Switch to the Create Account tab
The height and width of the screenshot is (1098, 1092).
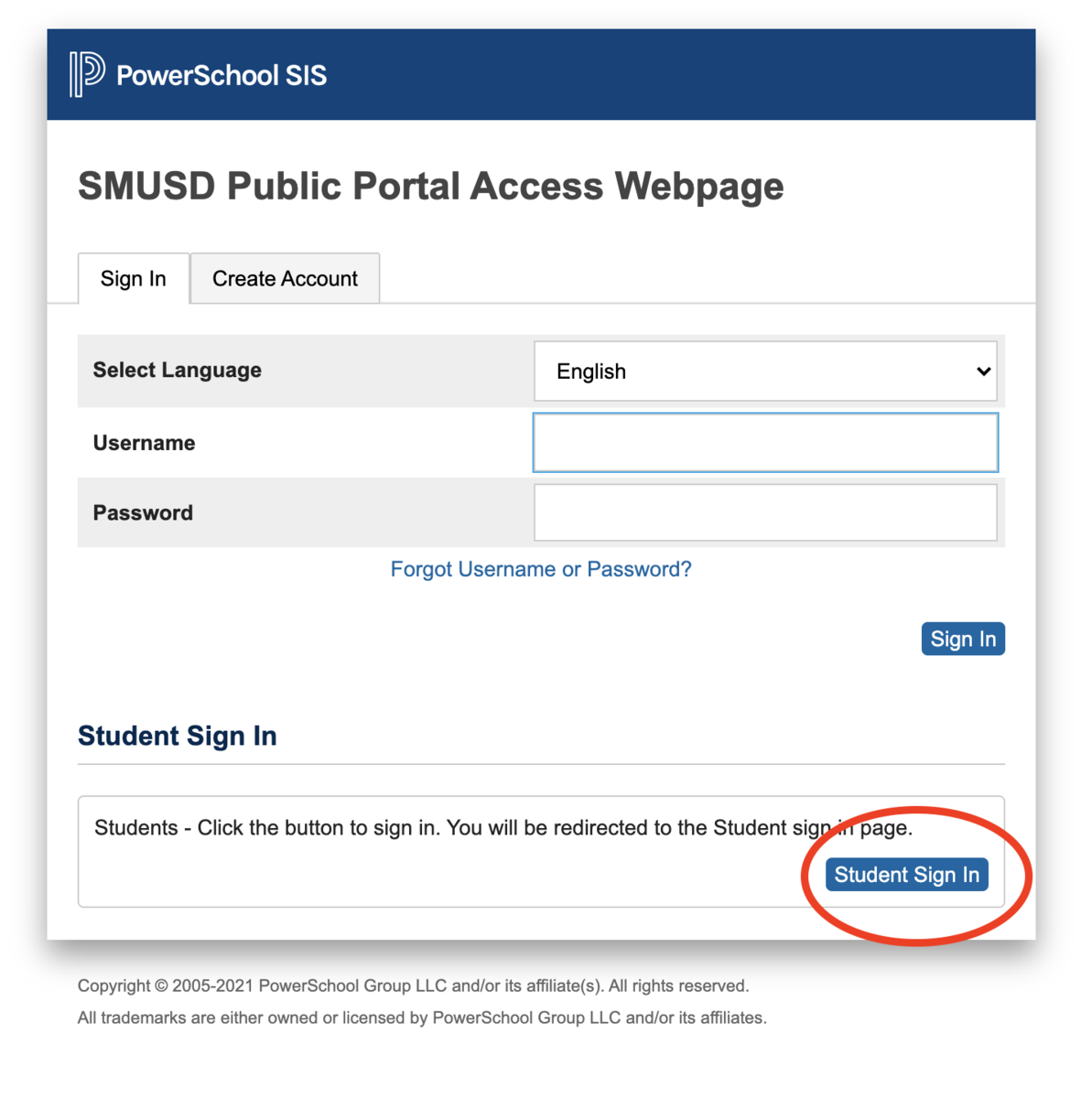click(x=285, y=278)
